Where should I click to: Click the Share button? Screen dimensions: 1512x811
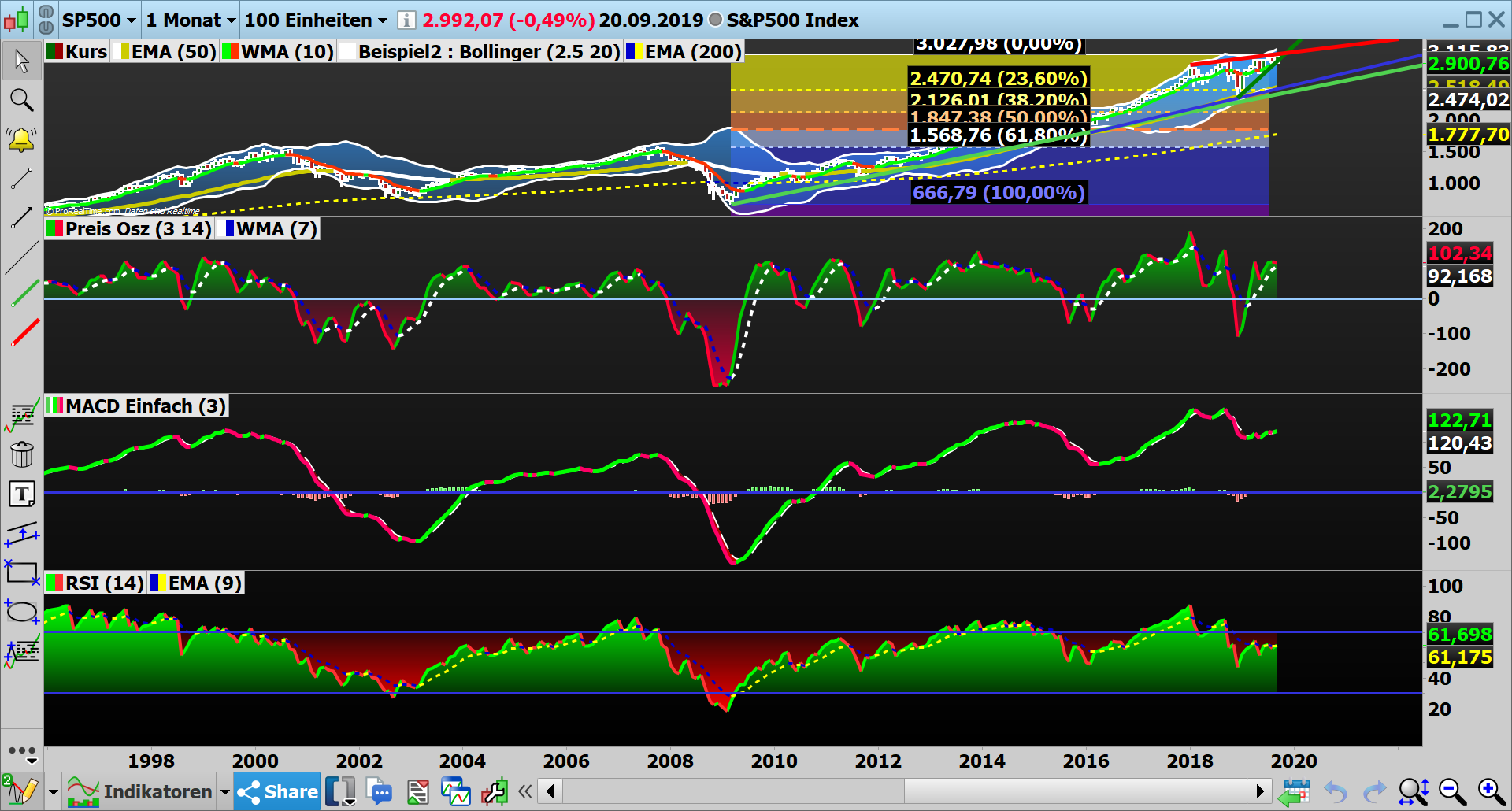tap(277, 791)
